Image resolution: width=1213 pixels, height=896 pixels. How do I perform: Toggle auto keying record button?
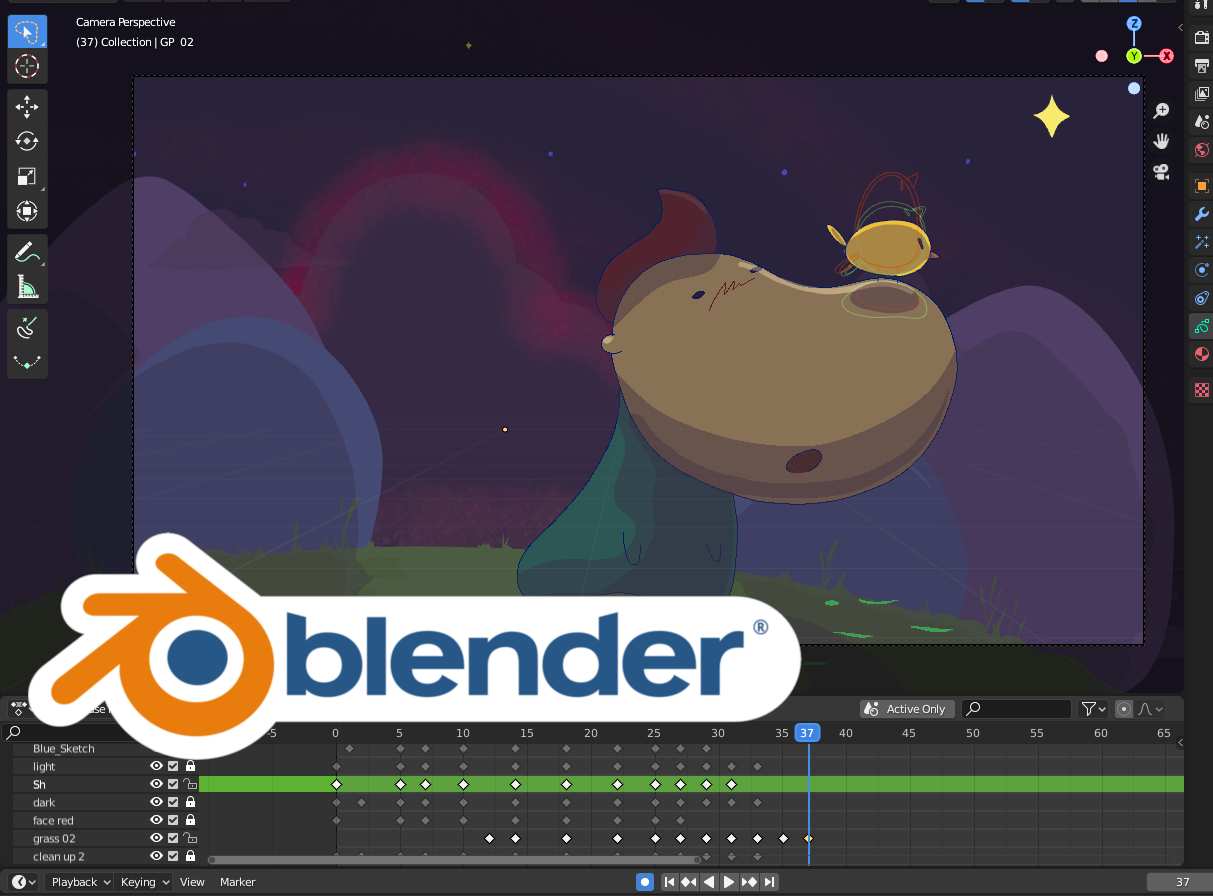645,882
